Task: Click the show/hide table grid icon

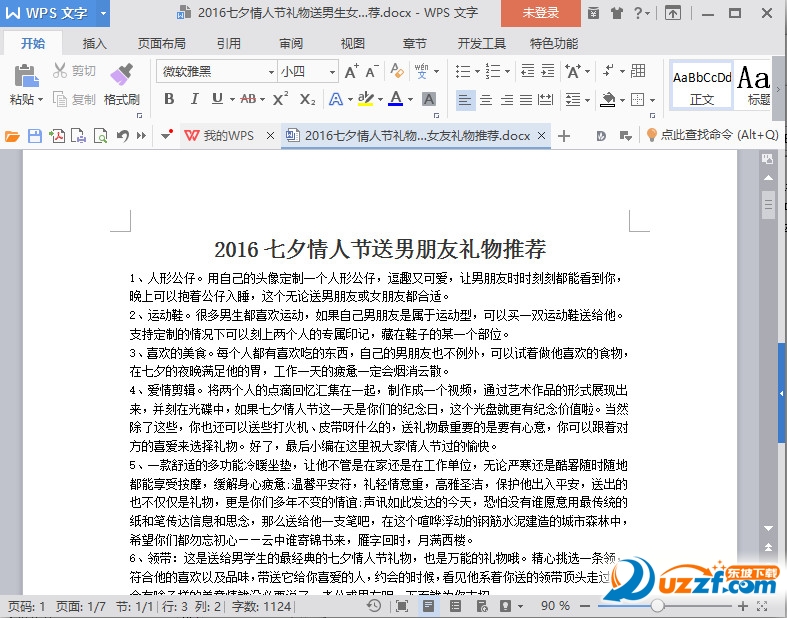Action: tap(638, 71)
